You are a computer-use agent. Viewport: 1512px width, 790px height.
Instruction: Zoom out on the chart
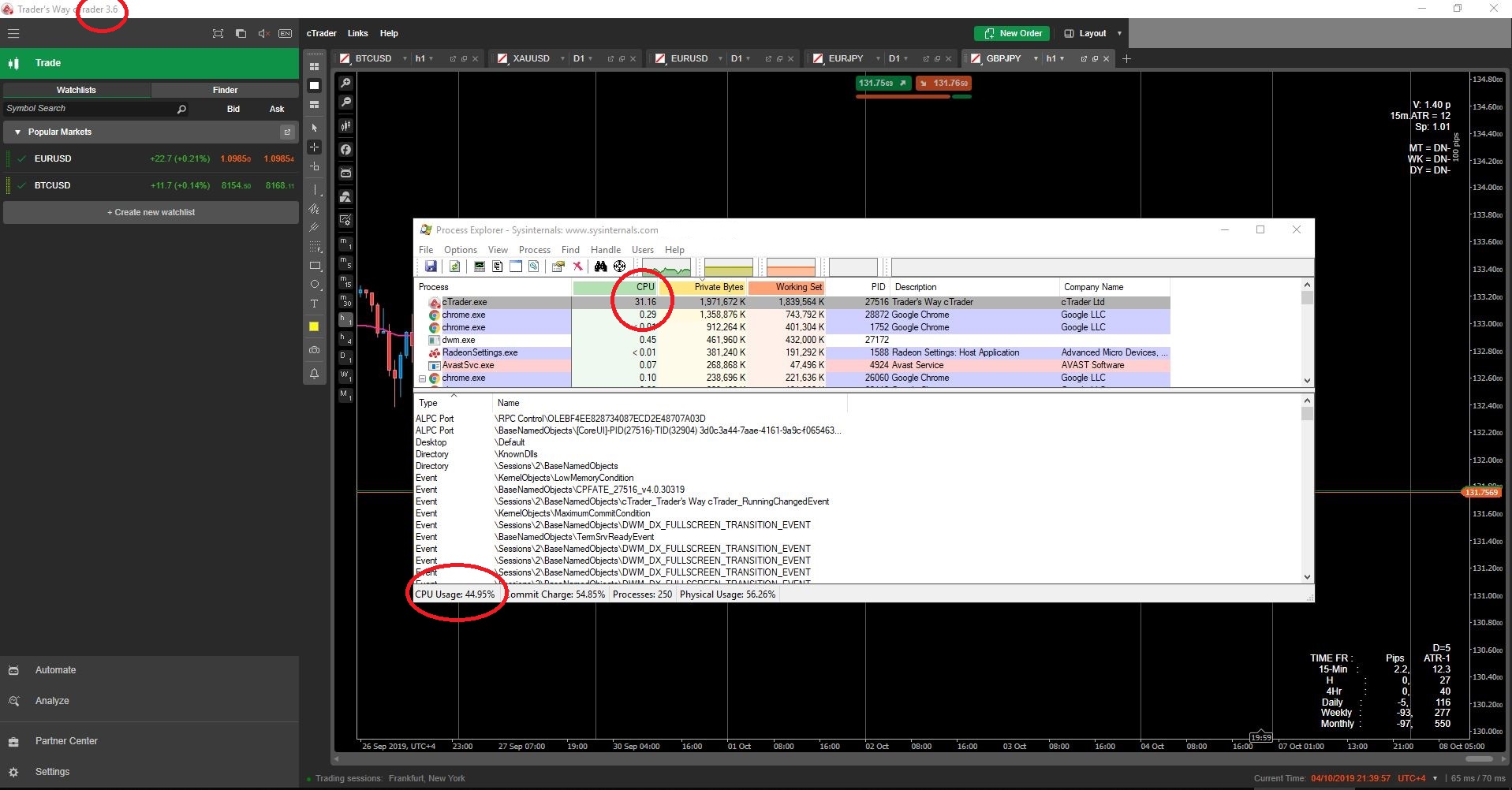(345, 102)
